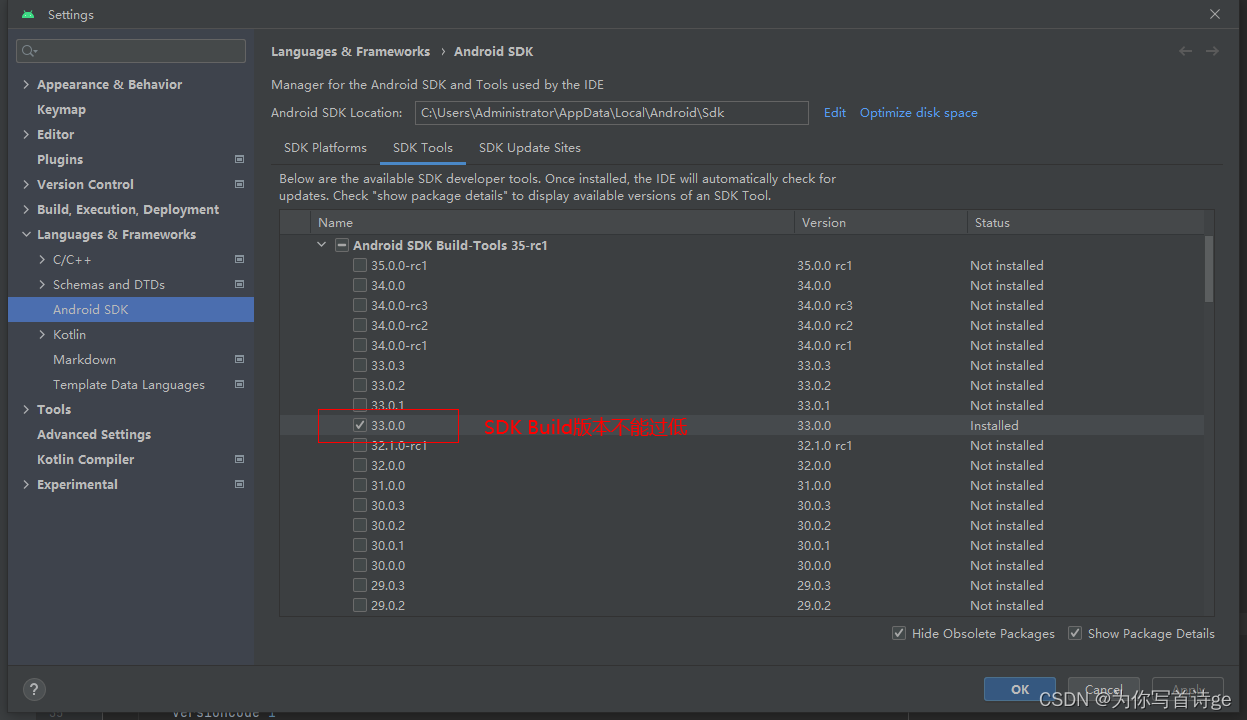1247x720 pixels.
Task: Click project-level icon beside Template Data Languages
Action: pos(239,384)
